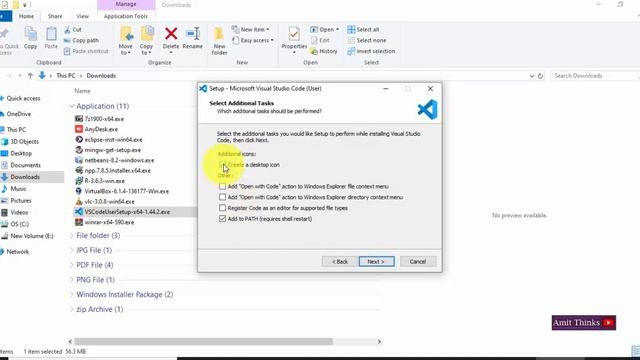Select eclipse-inst-win64.exe file

coord(109,140)
